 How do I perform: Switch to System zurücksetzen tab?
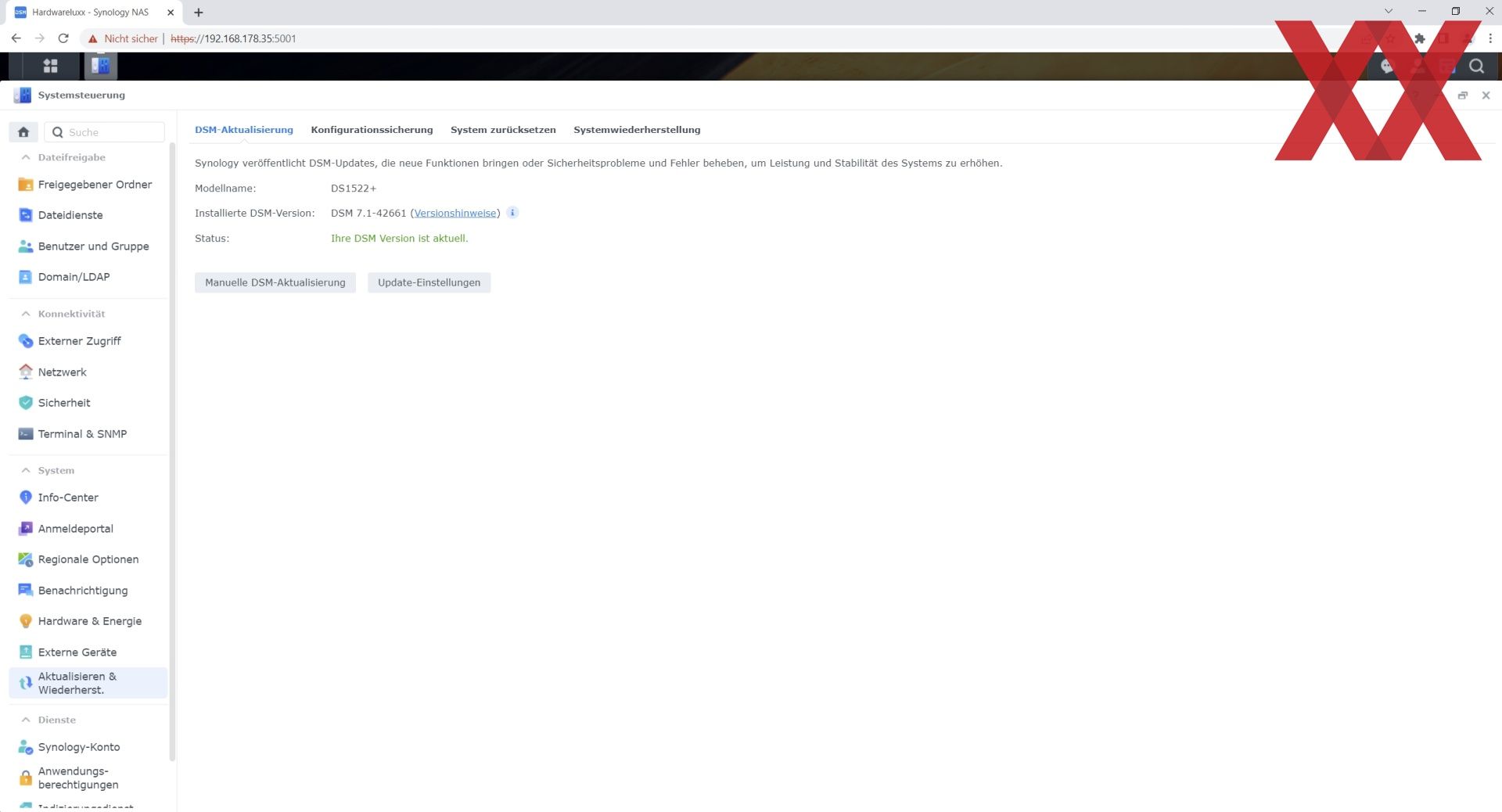pyautogui.click(x=503, y=130)
